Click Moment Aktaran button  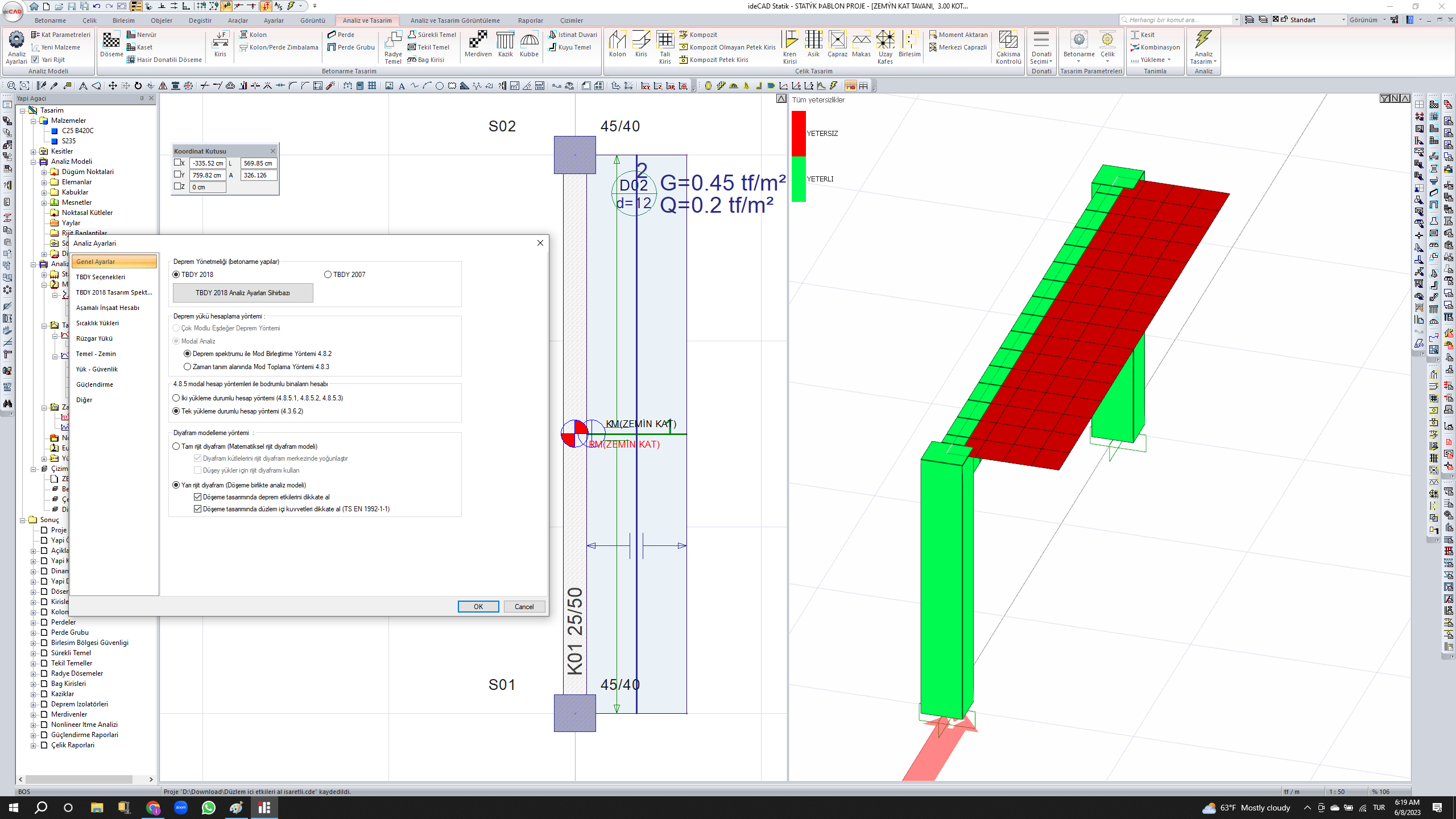point(958,35)
